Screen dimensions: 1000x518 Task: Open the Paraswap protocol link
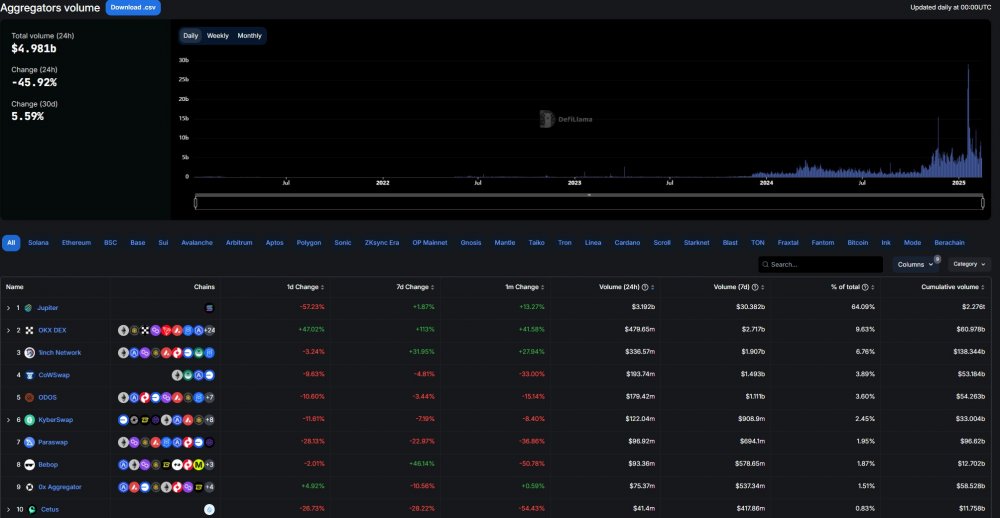click(x=53, y=443)
